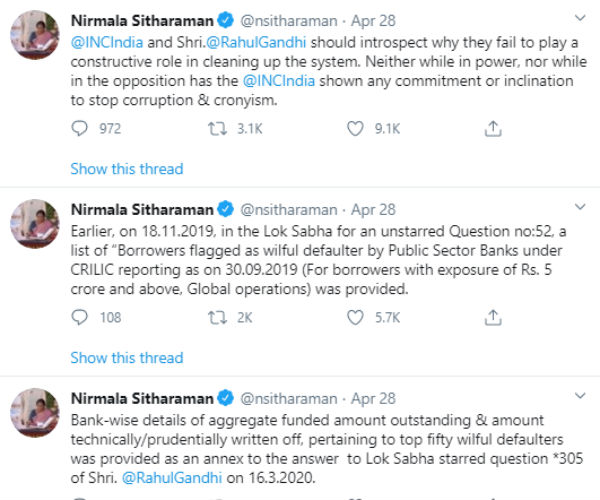Show this thread under the second tweet
The width and height of the screenshot is (600, 500).
pos(127,358)
